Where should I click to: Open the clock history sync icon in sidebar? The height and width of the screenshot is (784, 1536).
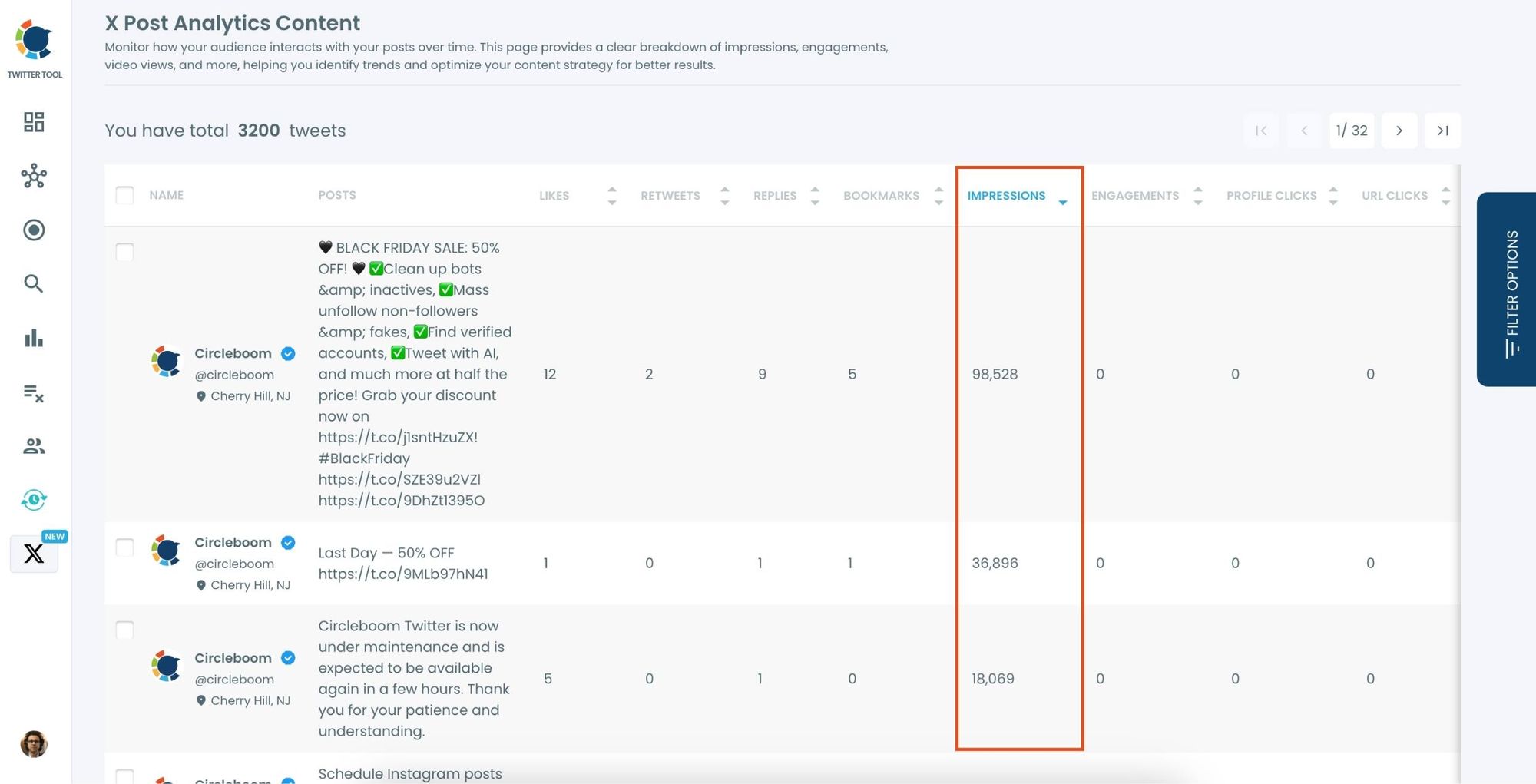34,500
